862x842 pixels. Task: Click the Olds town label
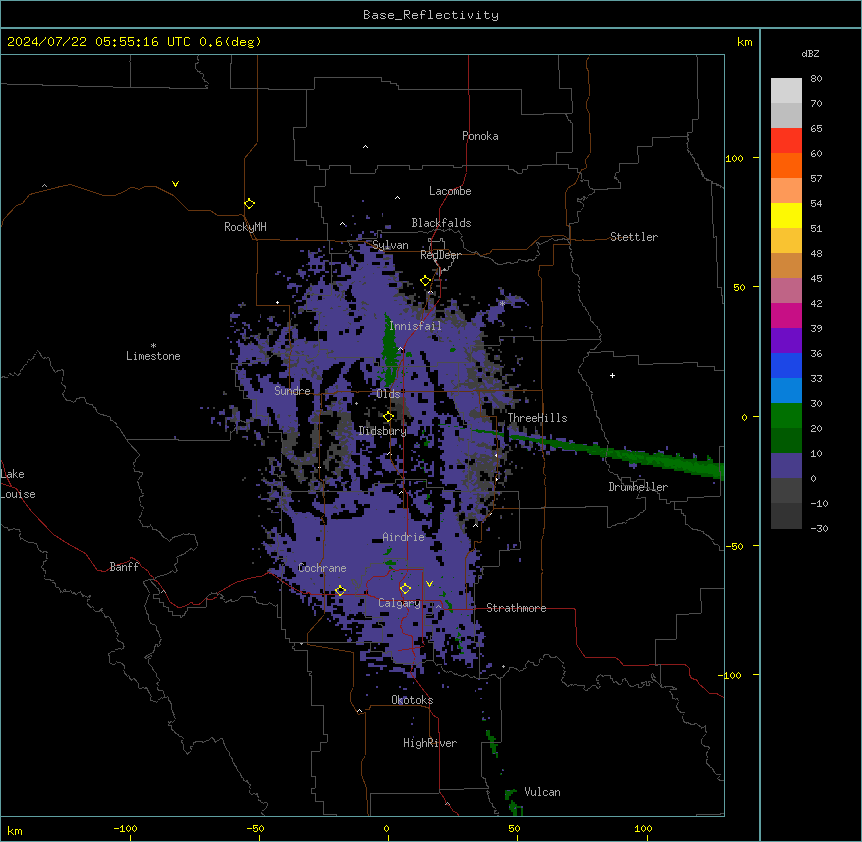tap(388, 394)
